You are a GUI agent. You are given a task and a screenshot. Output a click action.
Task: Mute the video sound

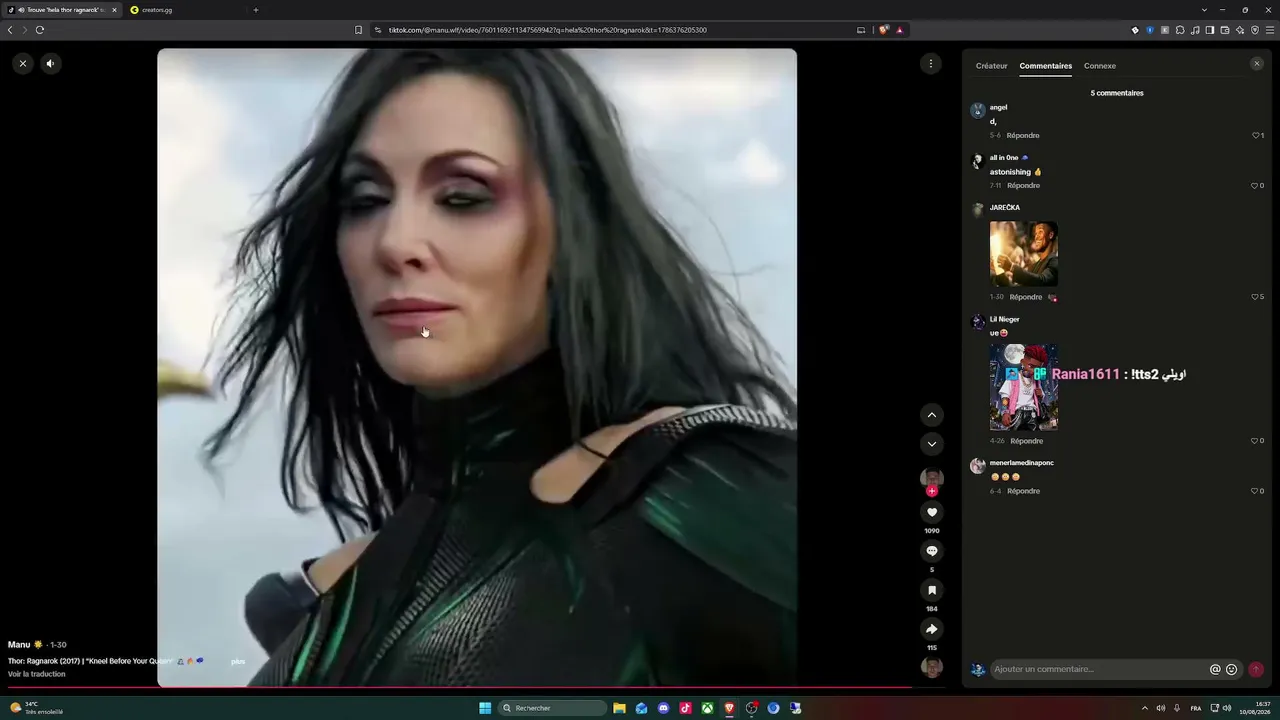(x=50, y=63)
